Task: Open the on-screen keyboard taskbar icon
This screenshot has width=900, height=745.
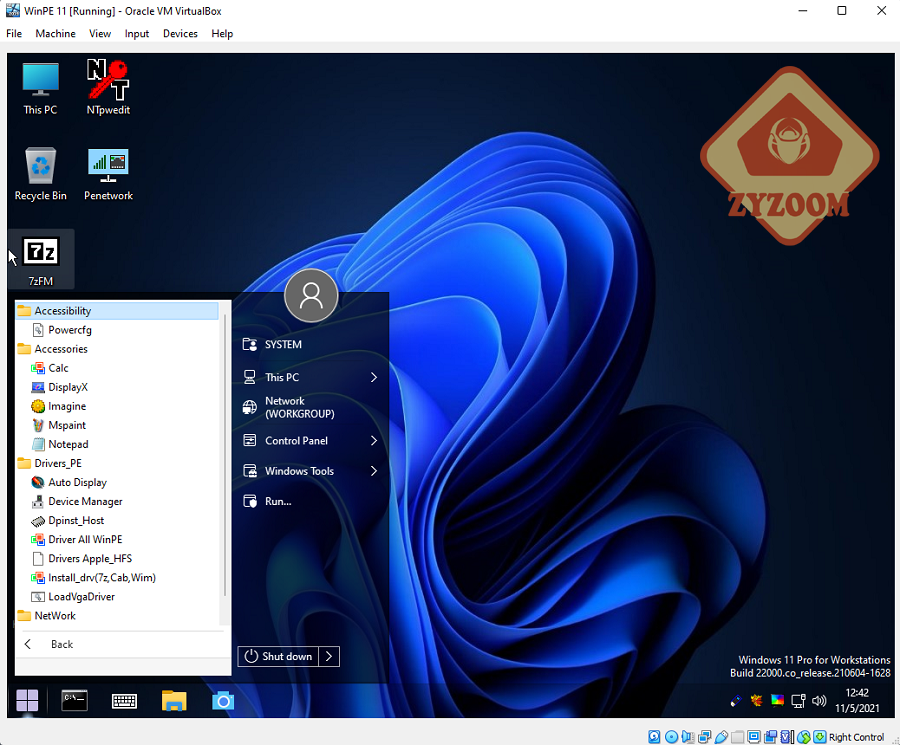Action: click(x=124, y=701)
